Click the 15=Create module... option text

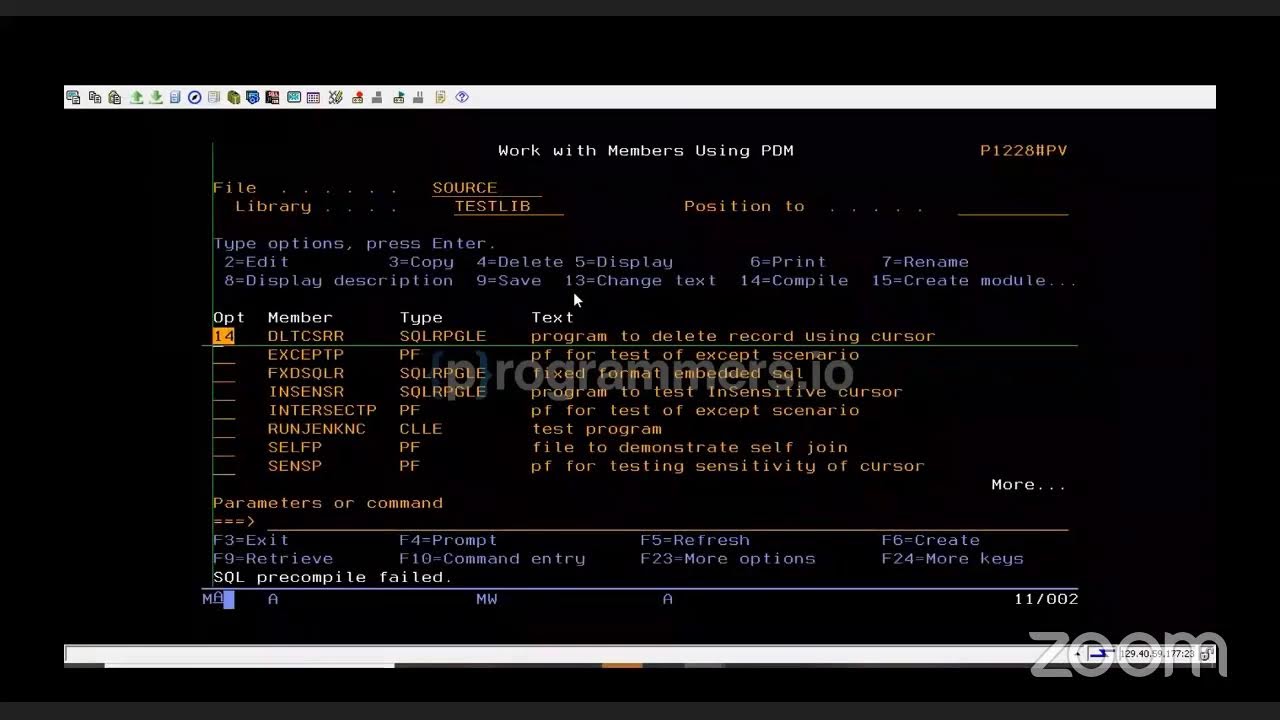(x=974, y=281)
